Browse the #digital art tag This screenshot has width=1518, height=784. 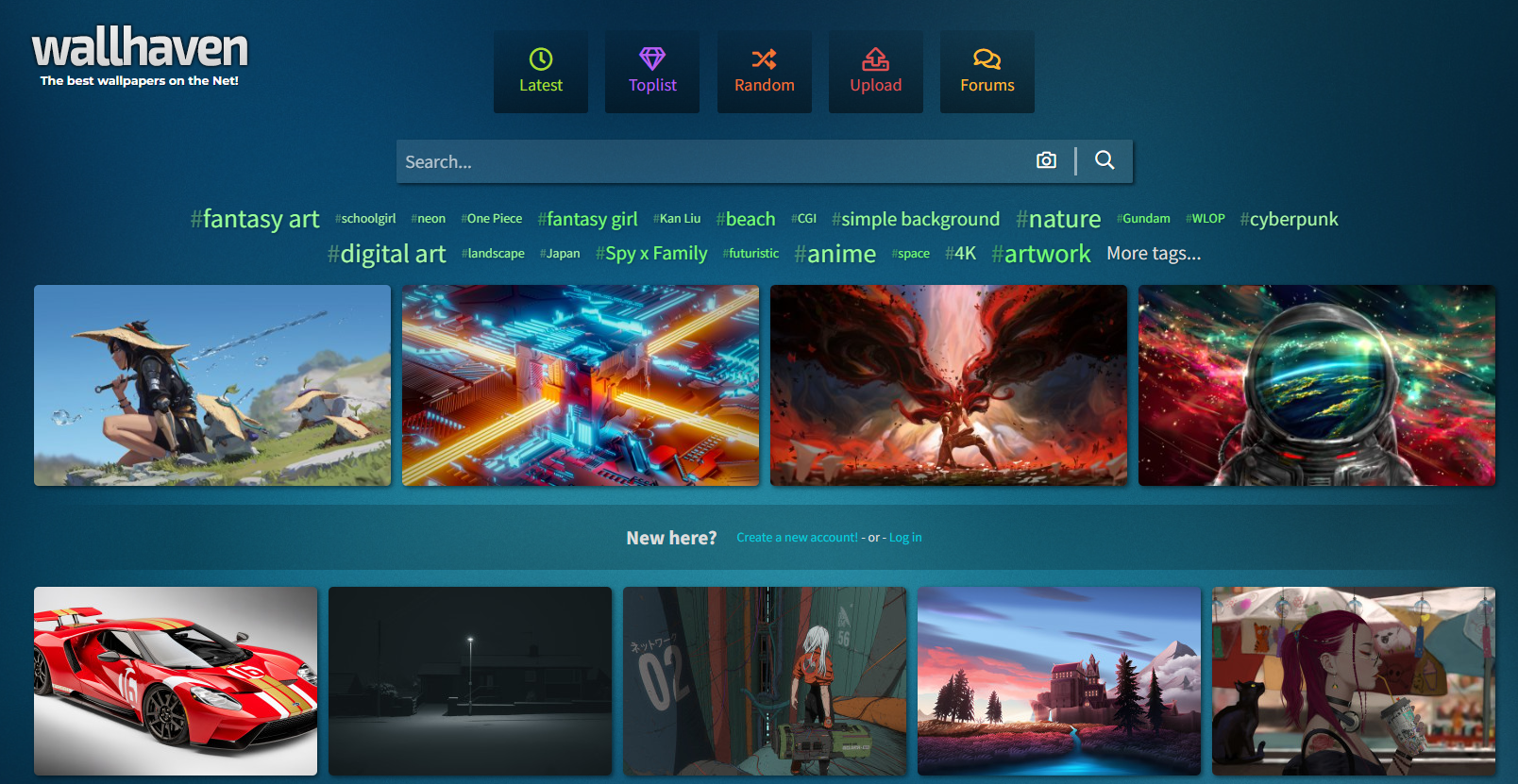(387, 254)
